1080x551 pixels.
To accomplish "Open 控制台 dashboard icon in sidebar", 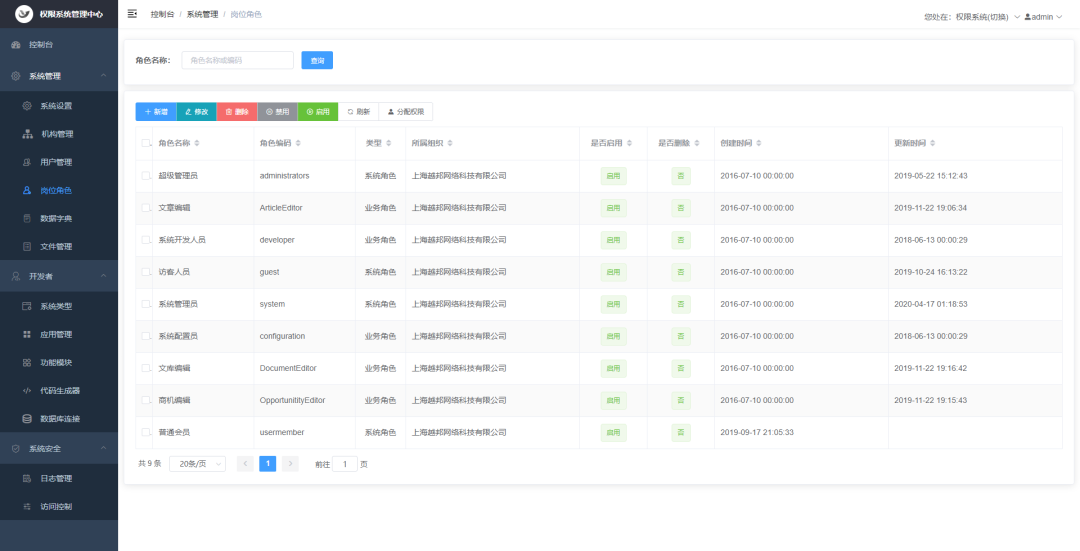I will (x=16, y=45).
